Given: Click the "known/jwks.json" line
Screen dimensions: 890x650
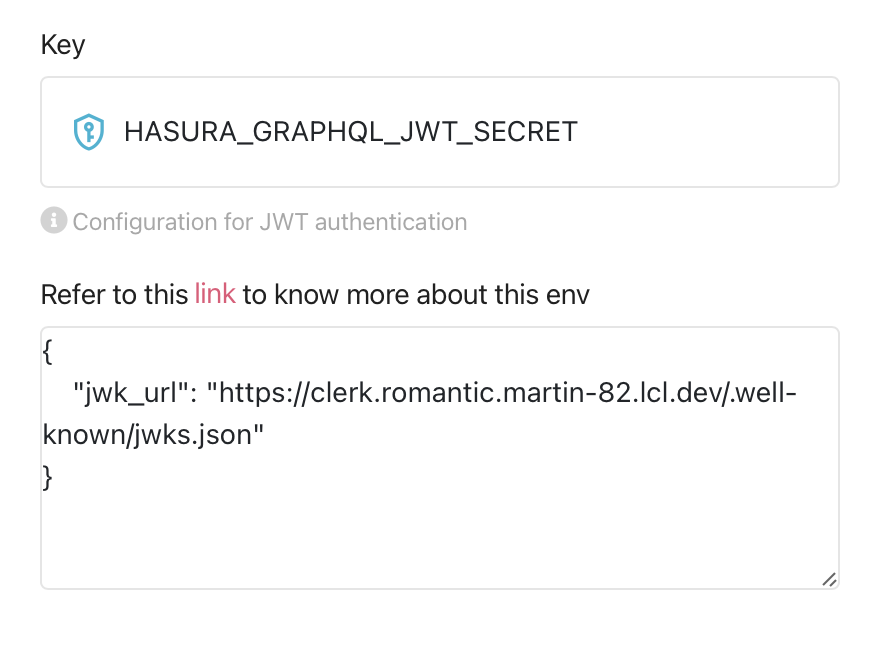Looking at the screenshot, I should pyautogui.click(x=153, y=435).
